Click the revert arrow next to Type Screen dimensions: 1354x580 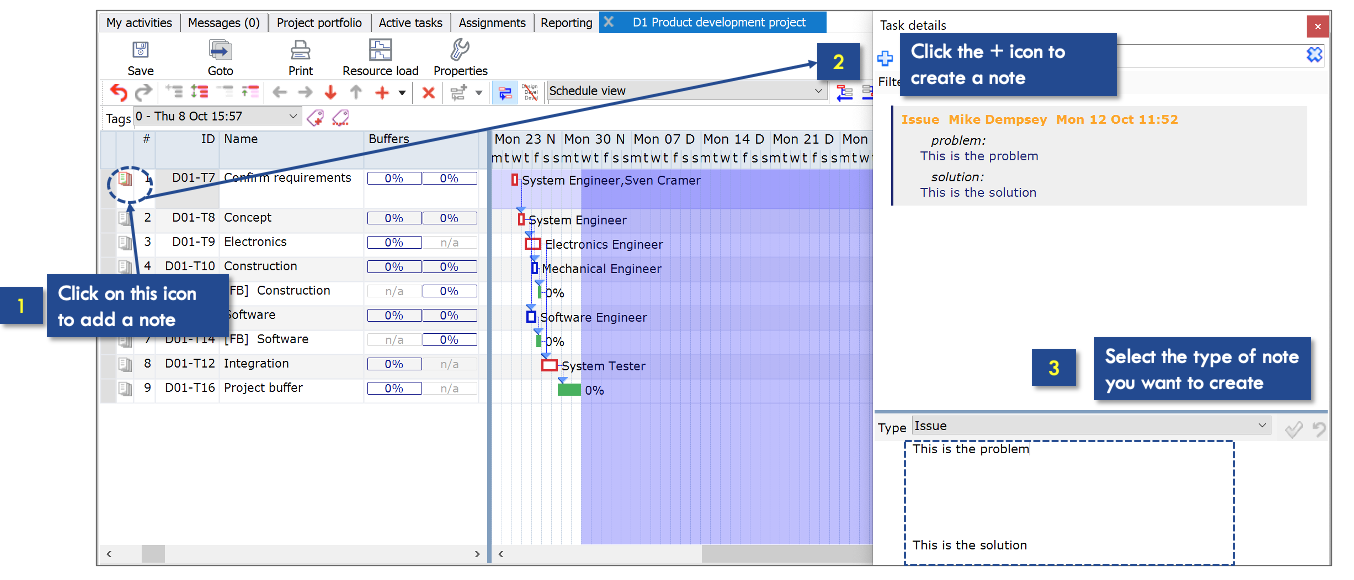(1319, 428)
